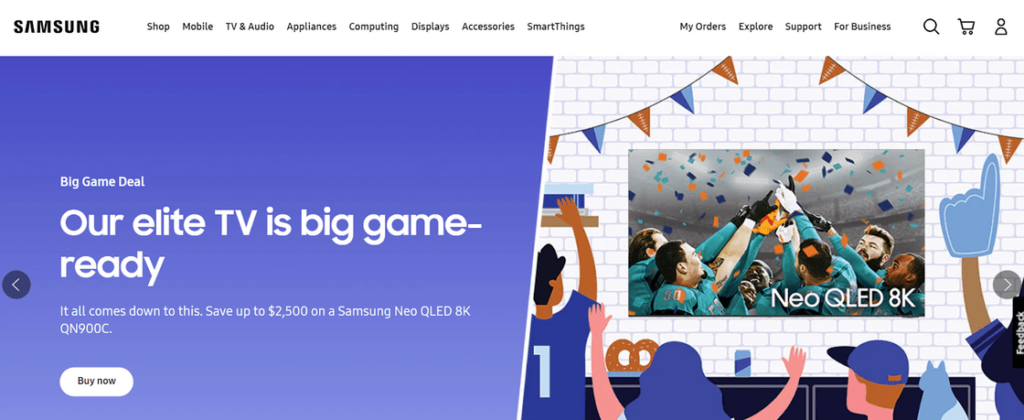
Task: Expand the Appliances menu
Action: (x=312, y=27)
